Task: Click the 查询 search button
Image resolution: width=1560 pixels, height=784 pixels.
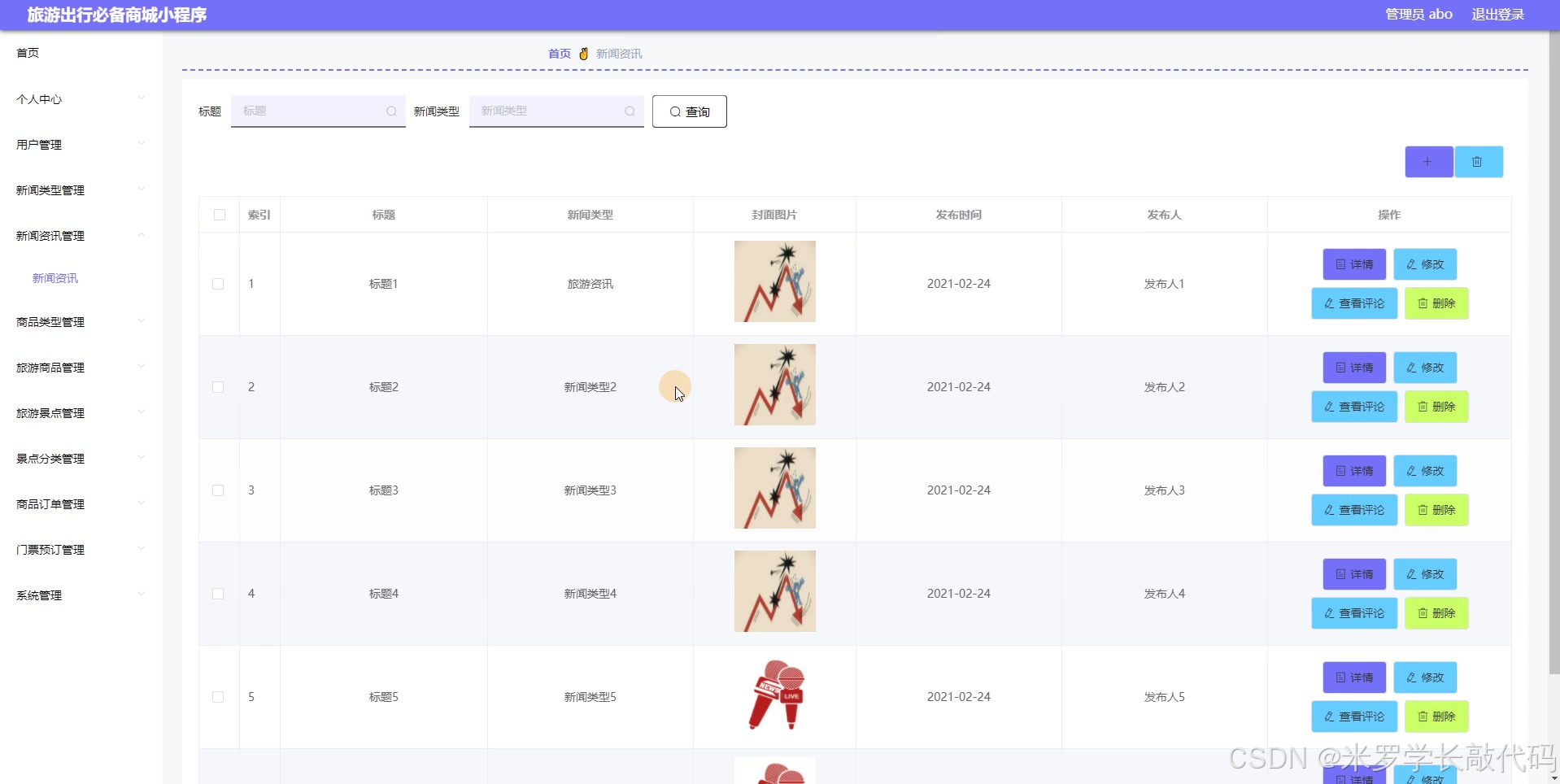Action: tap(690, 111)
